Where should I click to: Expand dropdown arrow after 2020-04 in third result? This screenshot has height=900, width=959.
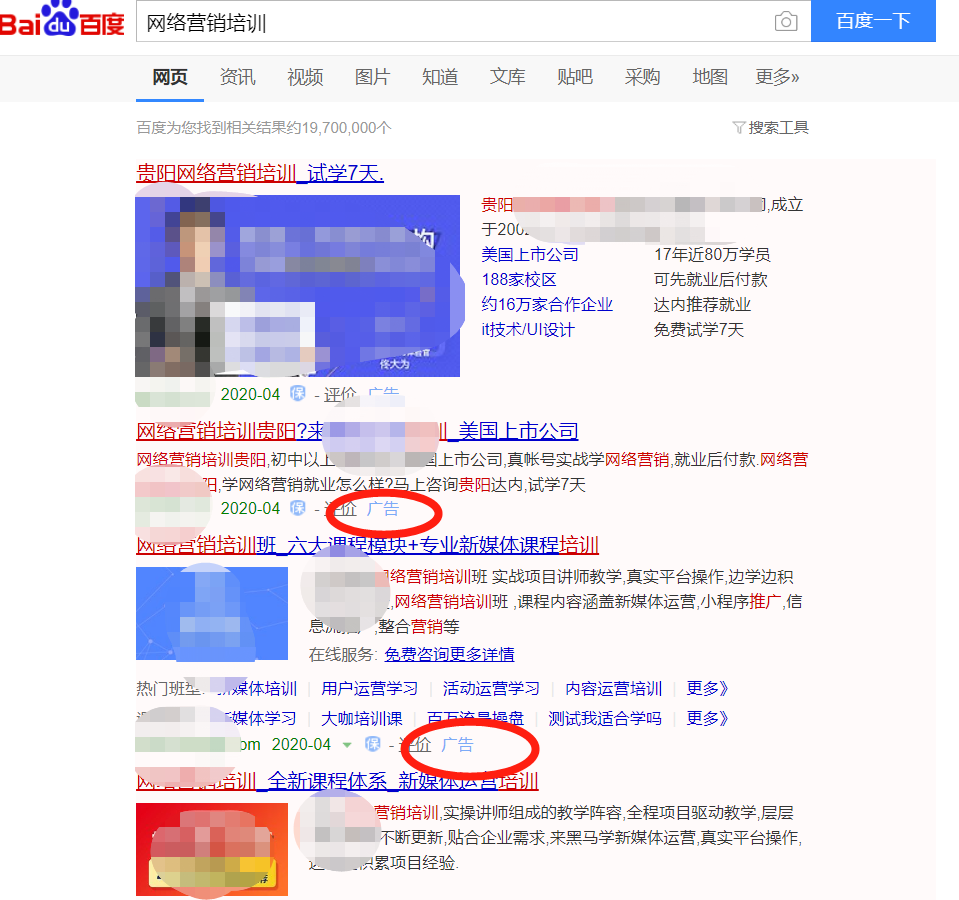tap(347, 745)
